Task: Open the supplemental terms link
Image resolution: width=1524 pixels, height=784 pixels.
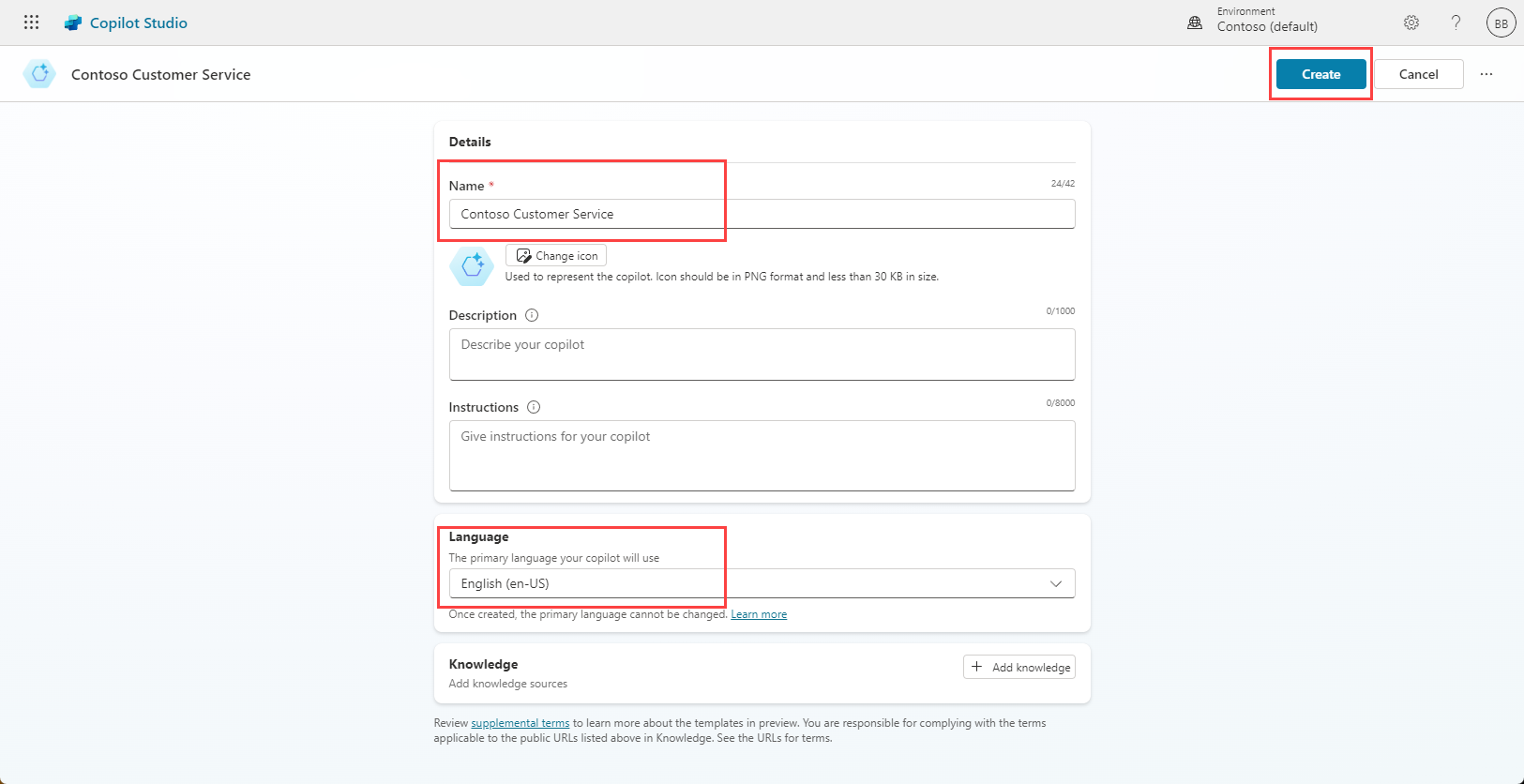Action: click(521, 723)
